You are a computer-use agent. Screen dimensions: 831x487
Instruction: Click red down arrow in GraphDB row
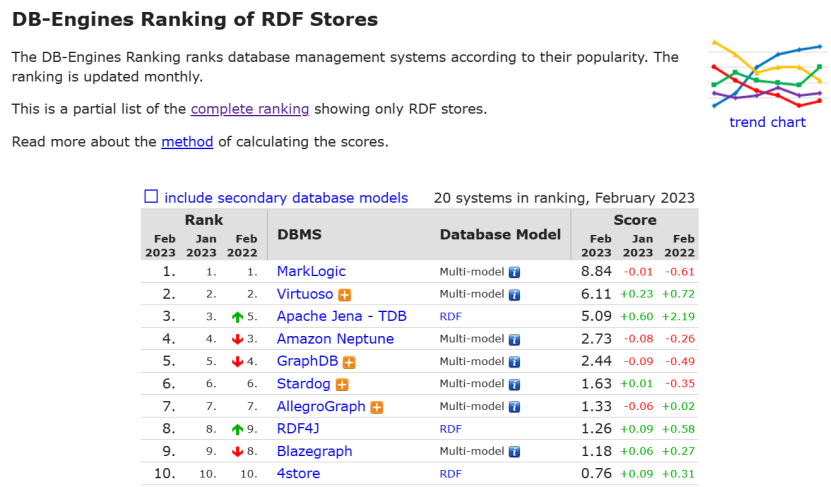(x=237, y=362)
